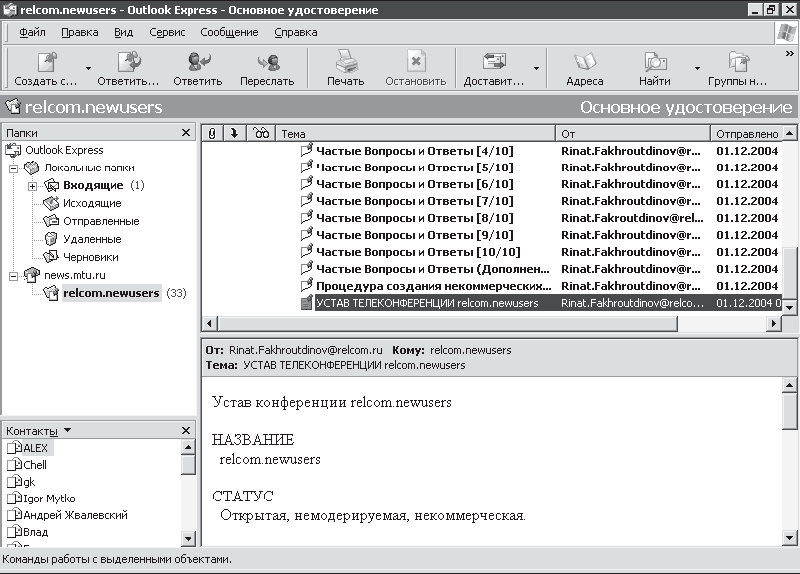
Task: Sort by the attachment paperclip column
Action: pyautogui.click(x=212, y=134)
